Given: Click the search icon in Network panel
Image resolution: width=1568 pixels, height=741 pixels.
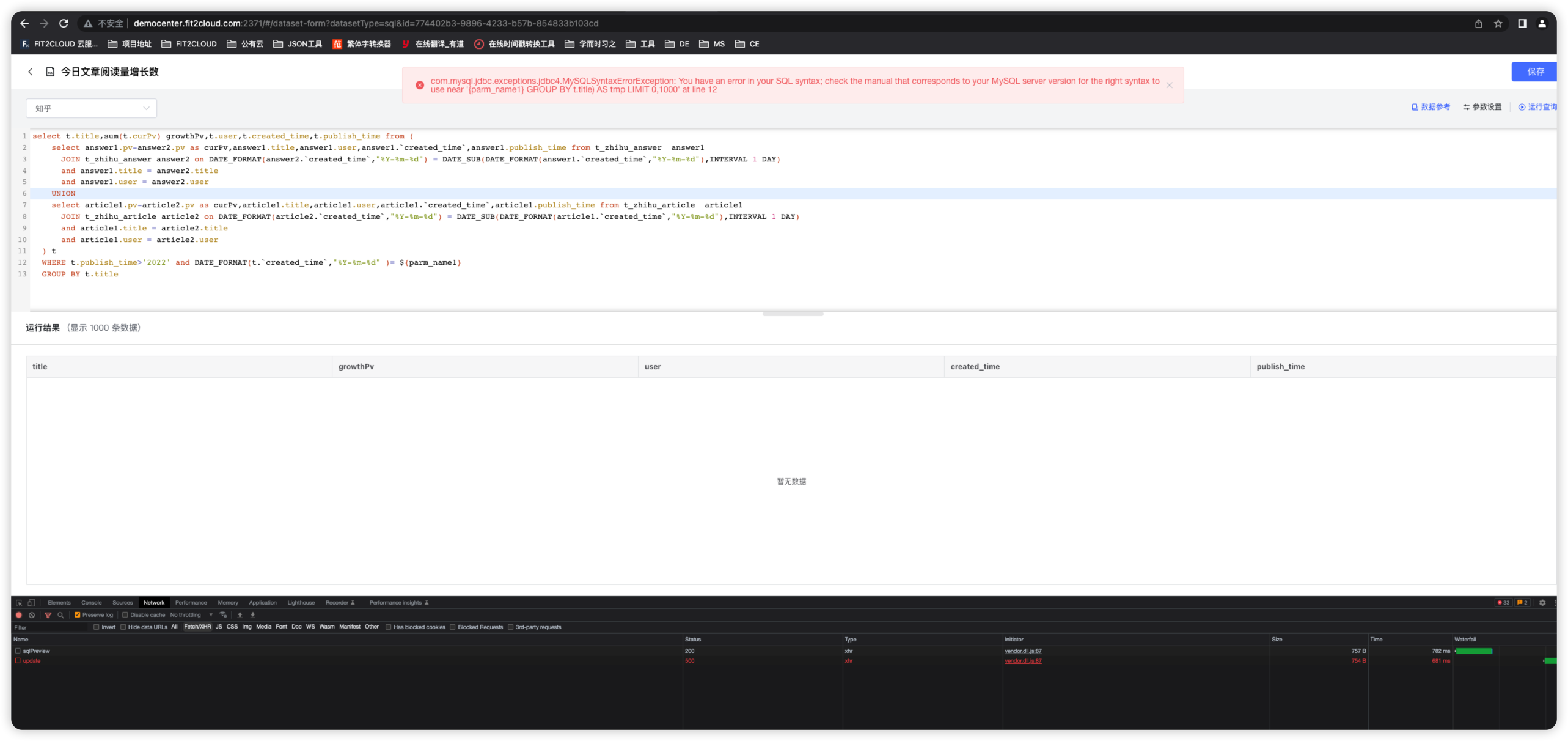Looking at the screenshot, I should pos(60,615).
